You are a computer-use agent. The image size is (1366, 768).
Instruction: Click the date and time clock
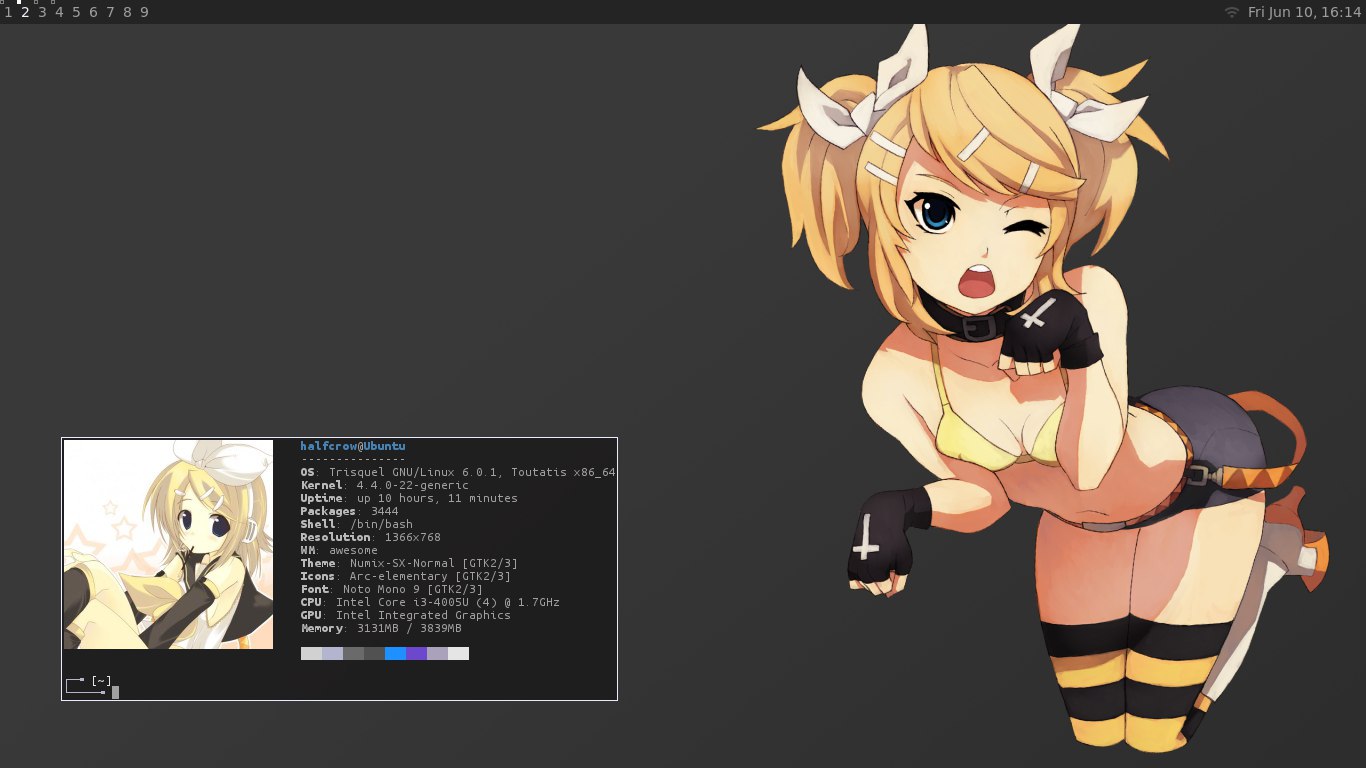point(1305,12)
